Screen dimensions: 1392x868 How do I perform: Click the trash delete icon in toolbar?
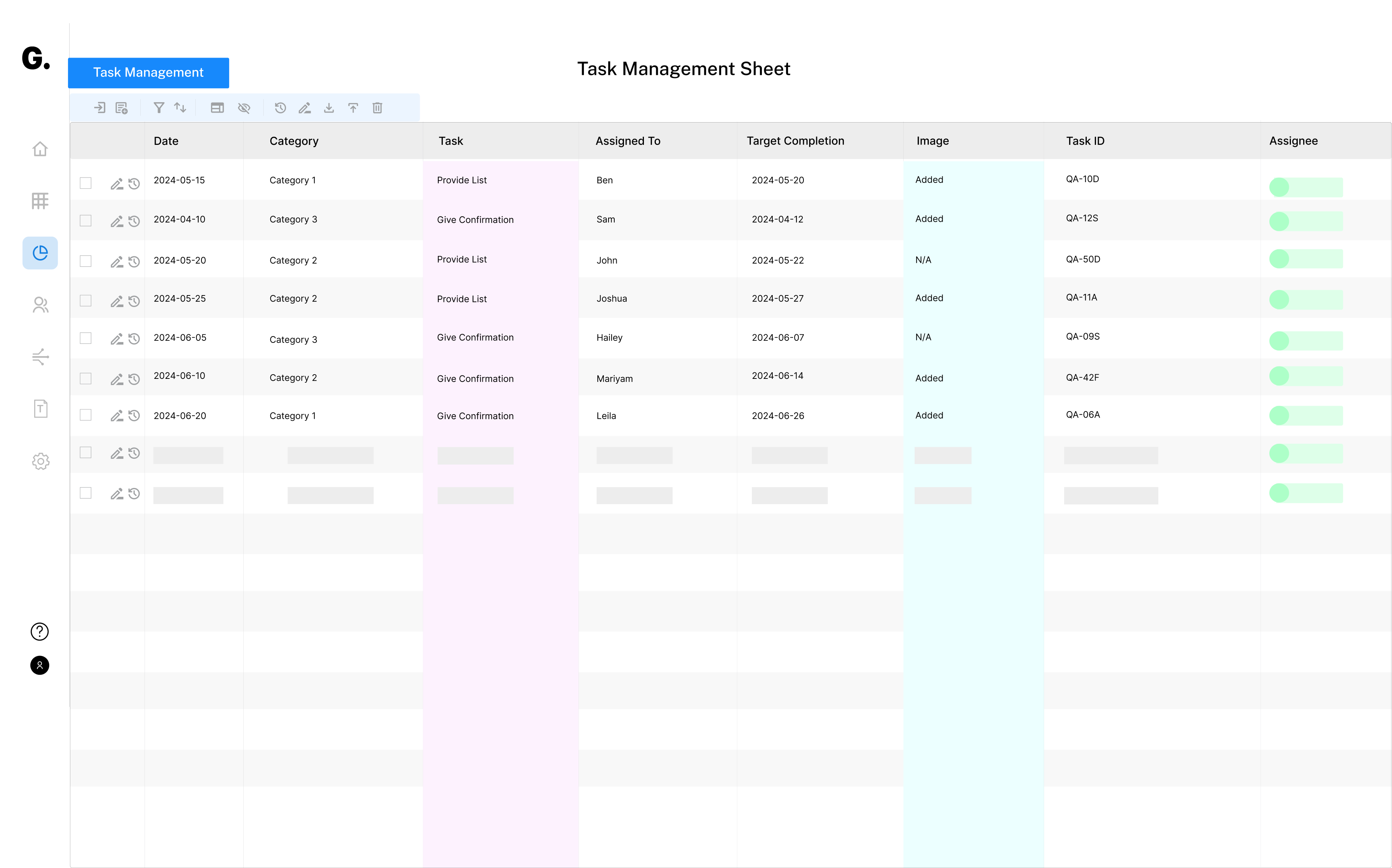coord(377,108)
